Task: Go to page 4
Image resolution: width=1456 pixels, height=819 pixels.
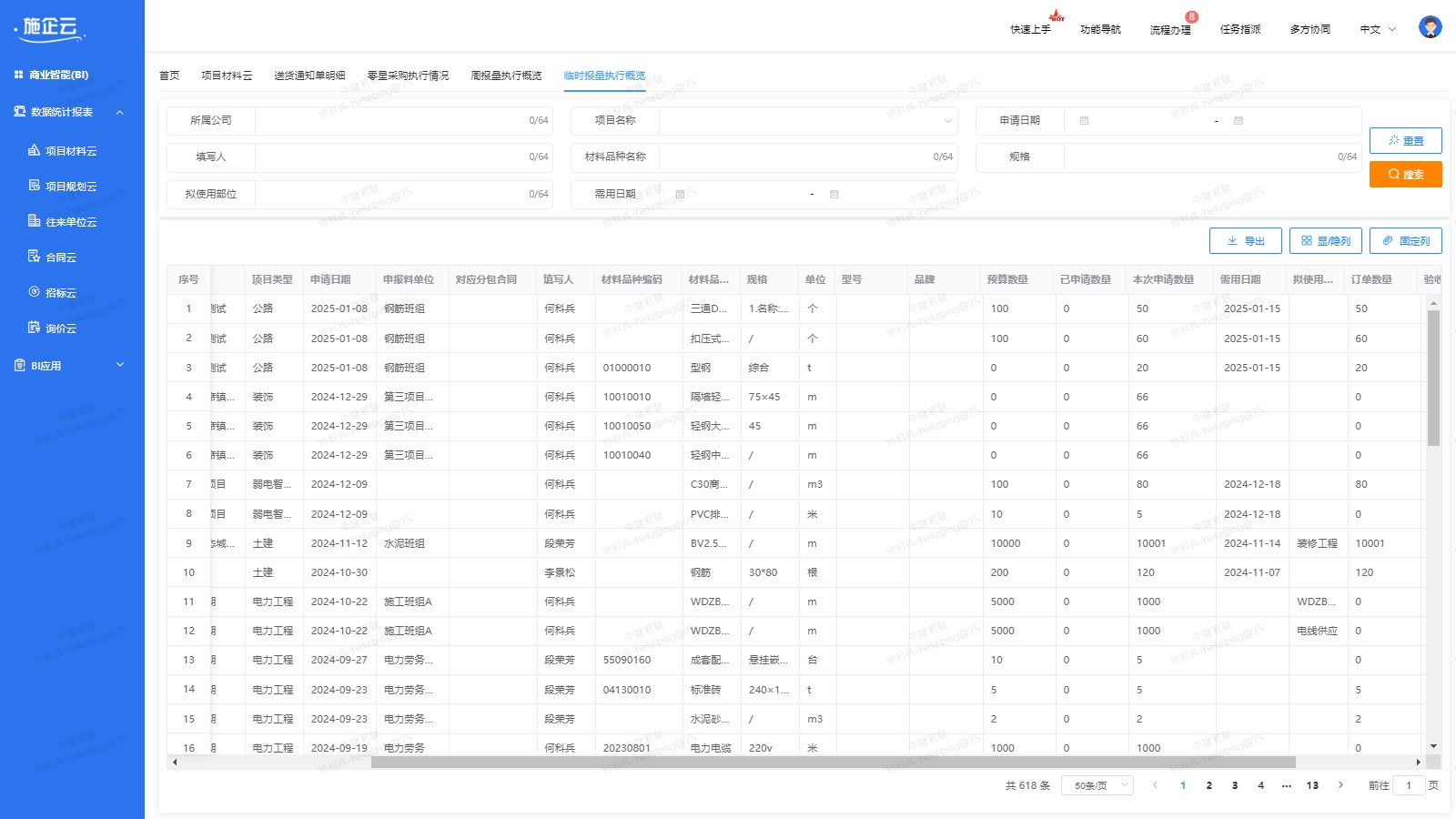Action: 1260,785
